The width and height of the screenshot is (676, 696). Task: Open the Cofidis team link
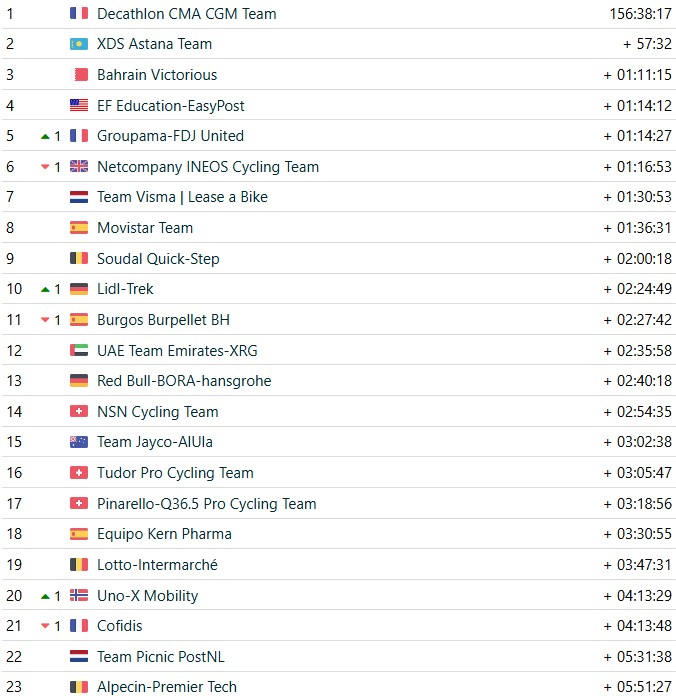pyautogui.click(x=120, y=626)
